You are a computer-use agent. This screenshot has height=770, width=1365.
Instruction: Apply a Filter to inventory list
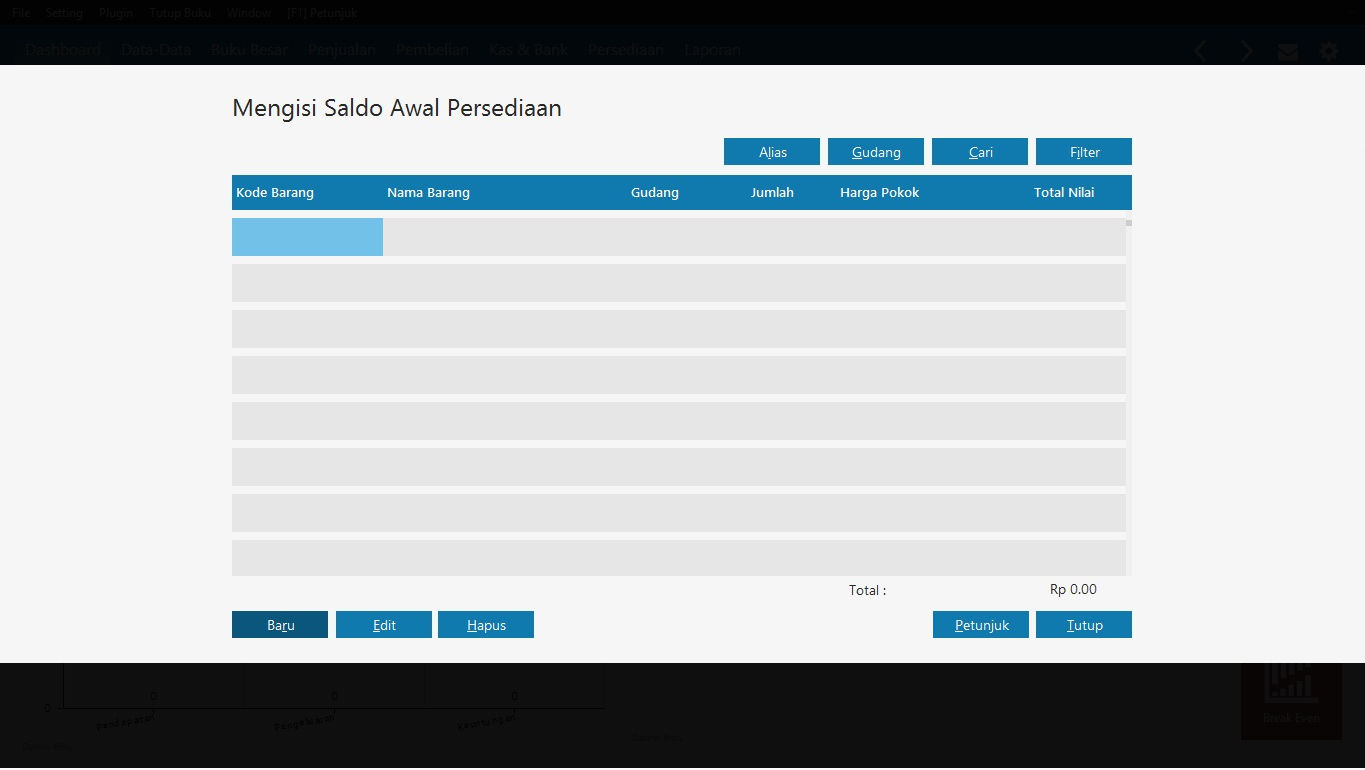click(x=1084, y=152)
